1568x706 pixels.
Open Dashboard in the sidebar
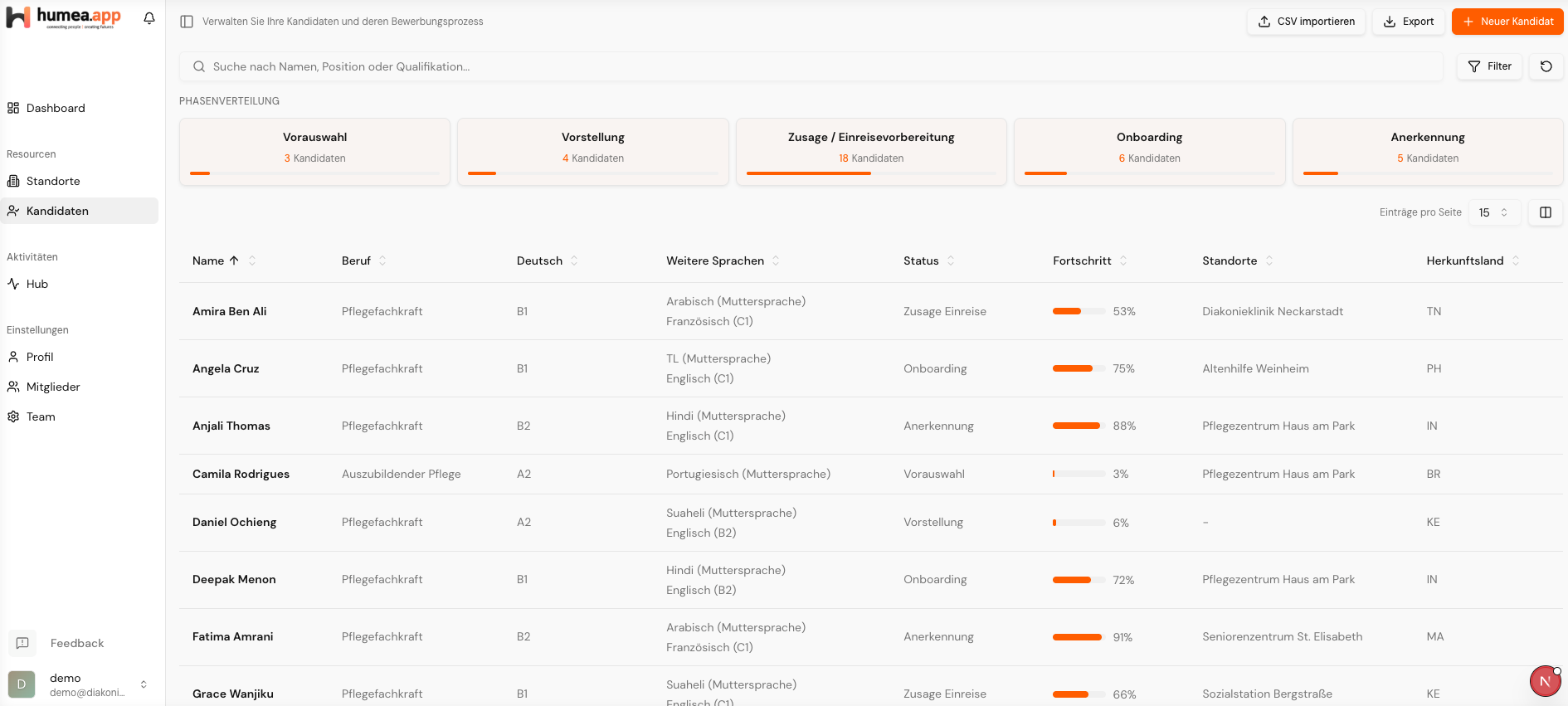[x=80, y=108]
